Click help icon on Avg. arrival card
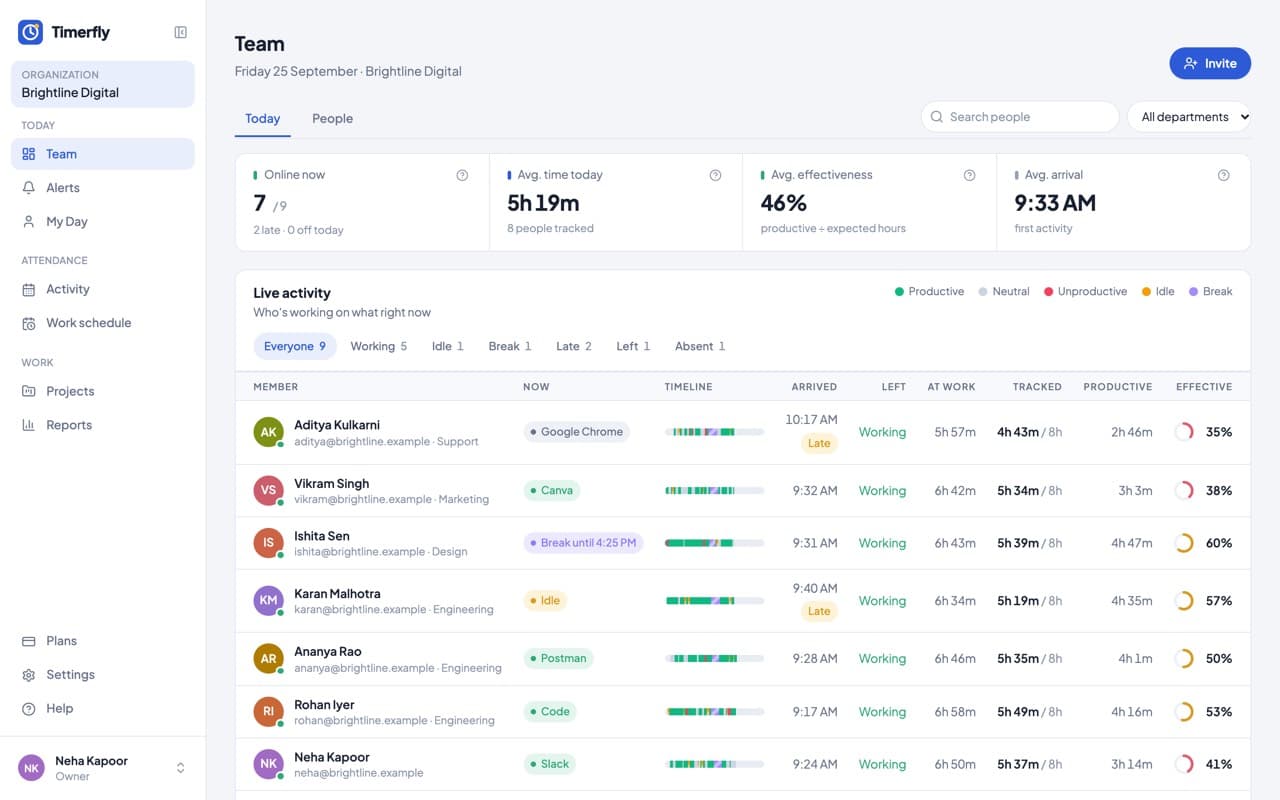The height and width of the screenshot is (800, 1280). pyautogui.click(x=1223, y=175)
